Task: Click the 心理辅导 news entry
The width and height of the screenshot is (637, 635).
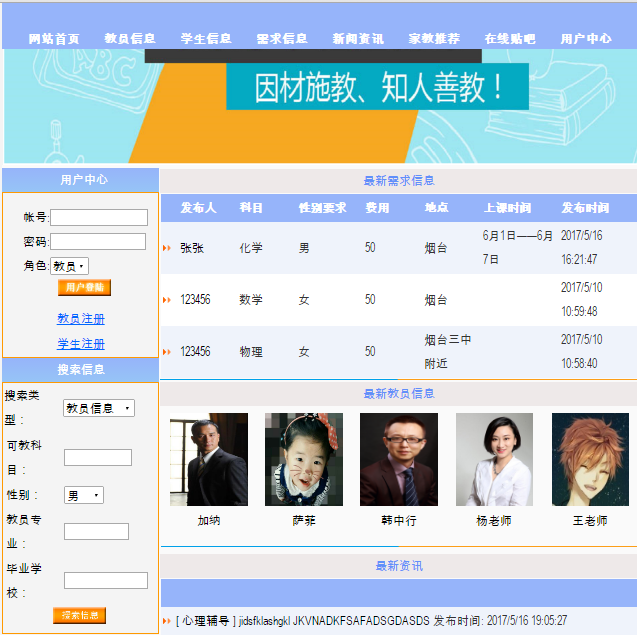Action: 371,621
